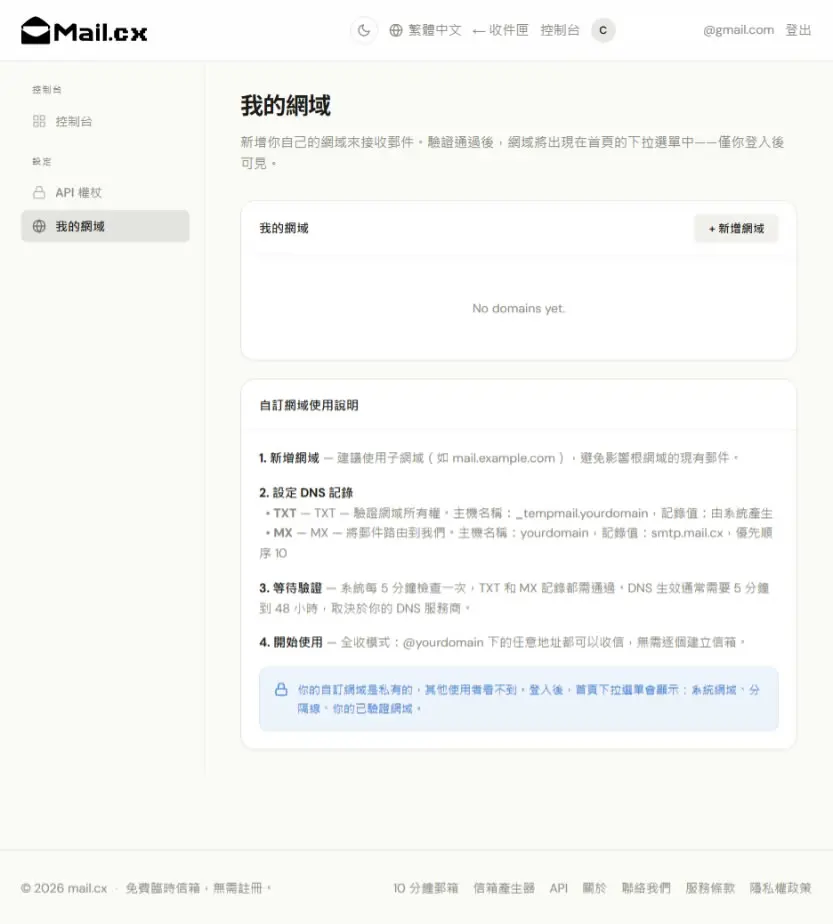This screenshot has height=924, width=833.
Task: Open 關於 footer link
Action: click(x=594, y=888)
